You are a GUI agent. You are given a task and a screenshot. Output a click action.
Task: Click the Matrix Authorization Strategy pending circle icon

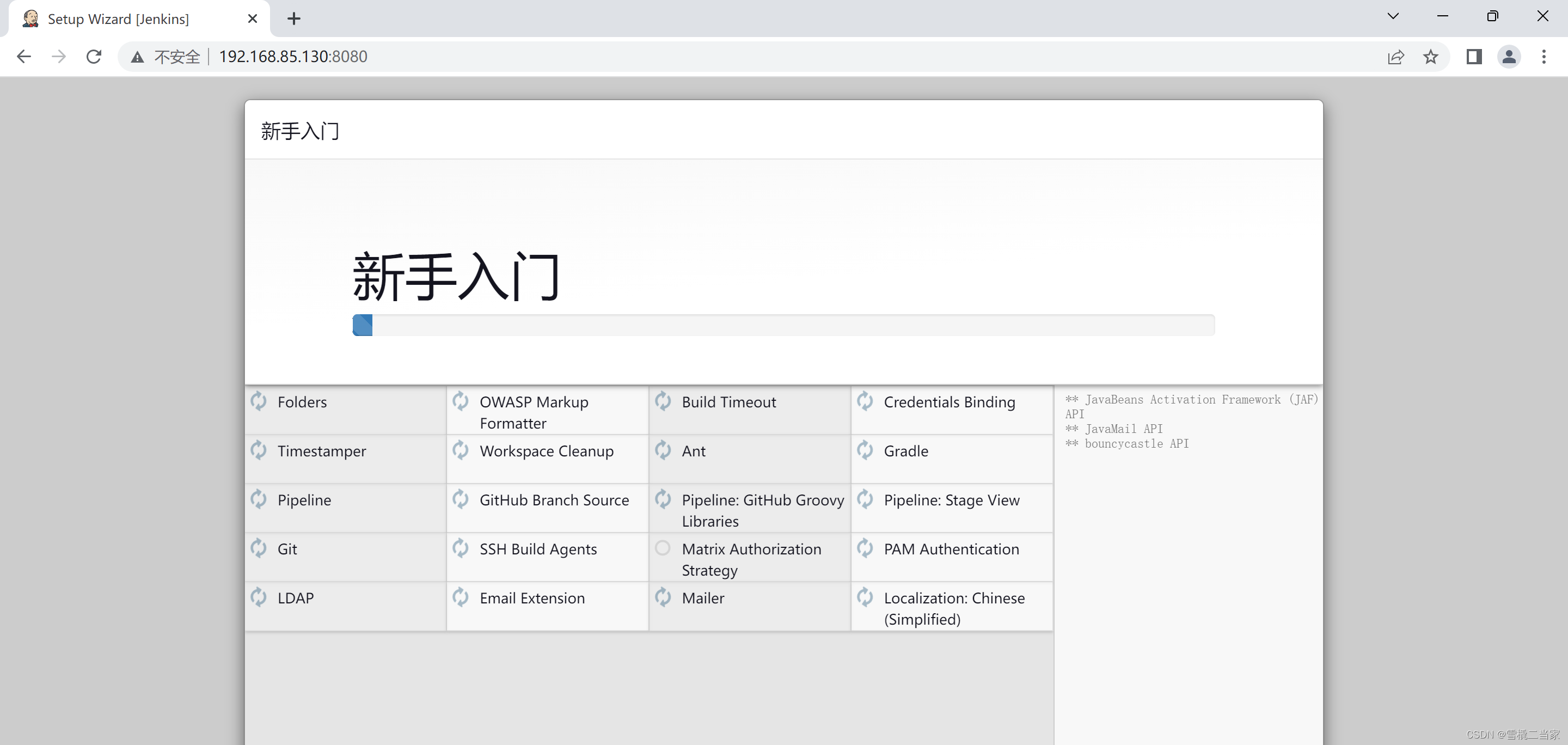point(663,548)
